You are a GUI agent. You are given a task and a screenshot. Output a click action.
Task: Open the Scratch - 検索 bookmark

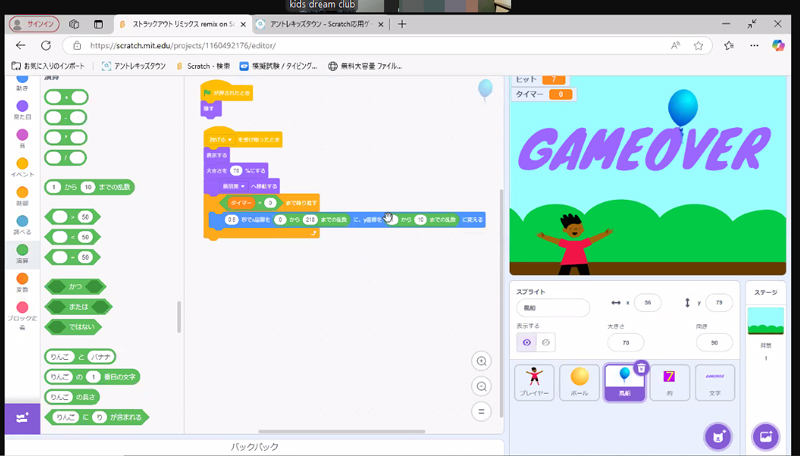tap(203, 66)
